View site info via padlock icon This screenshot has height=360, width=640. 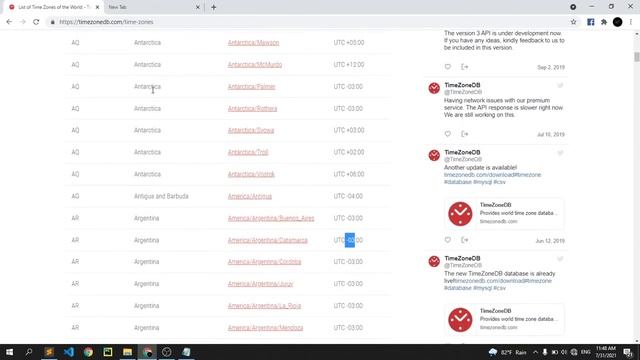point(52,22)
